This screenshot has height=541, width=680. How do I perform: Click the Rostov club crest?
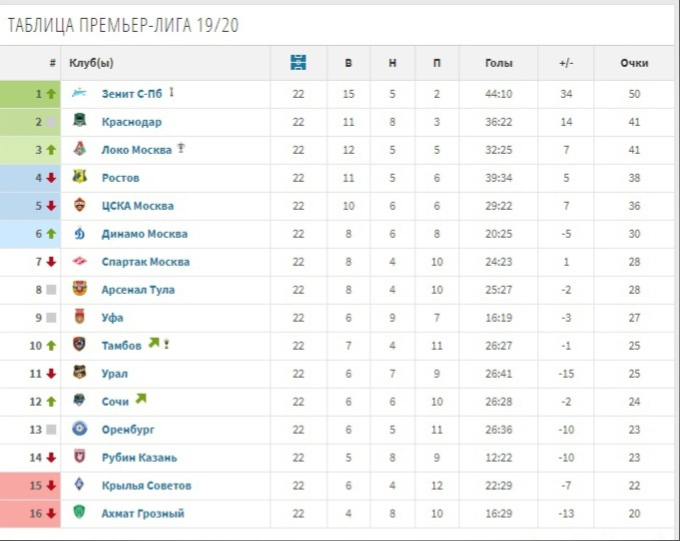pos(79,177)
